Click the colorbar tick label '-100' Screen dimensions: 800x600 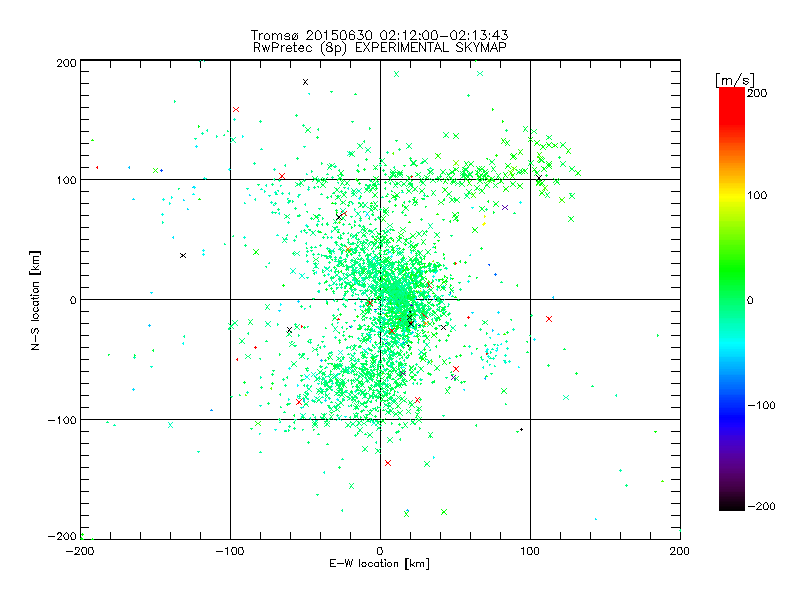tap(761, 406)
